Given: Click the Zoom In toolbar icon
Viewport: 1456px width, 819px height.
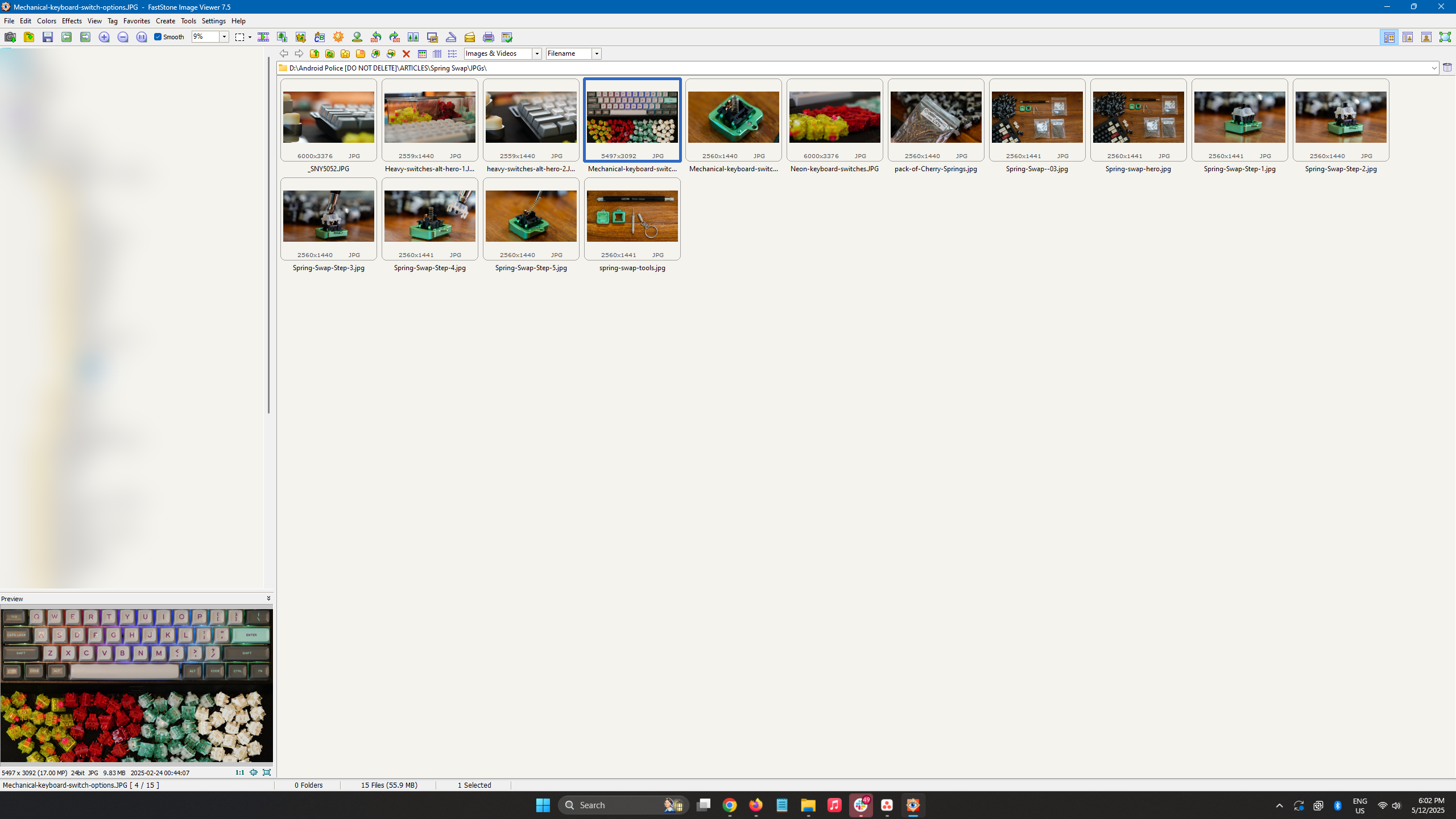Looking at the screenshot, I should [x=104, y=38].
